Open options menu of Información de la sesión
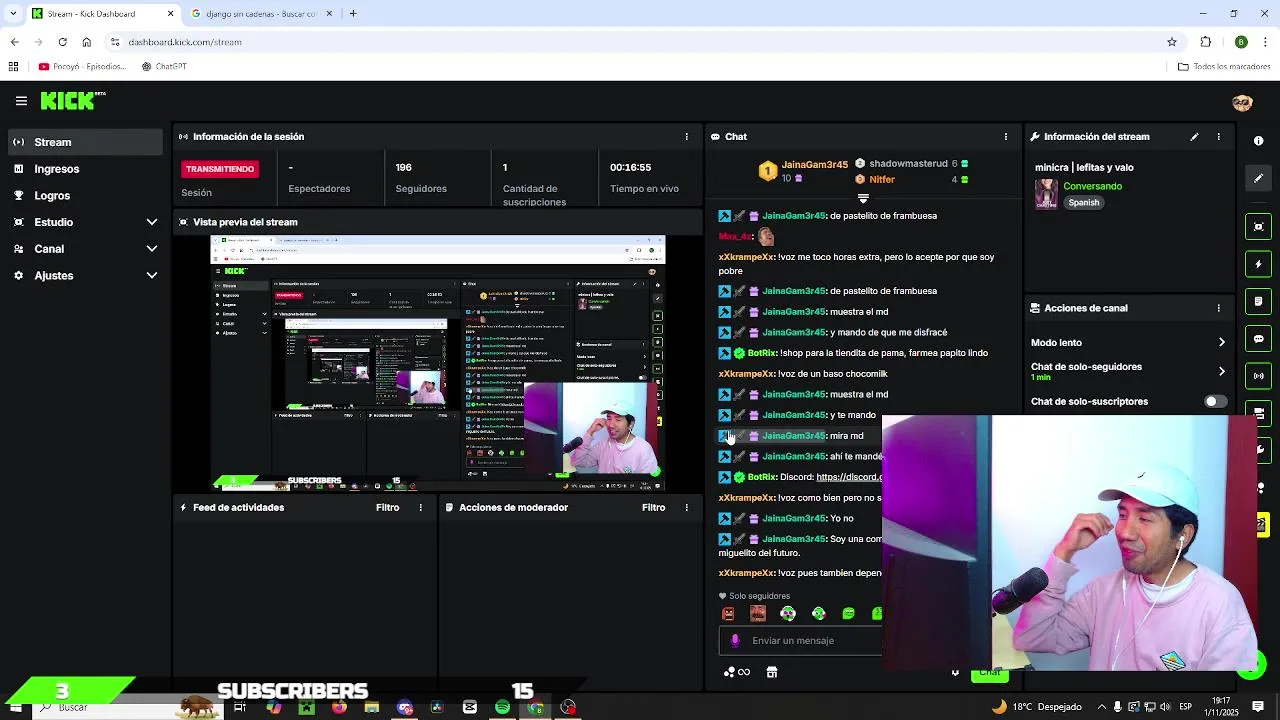1280x720 pixels. tap(686, 137)
